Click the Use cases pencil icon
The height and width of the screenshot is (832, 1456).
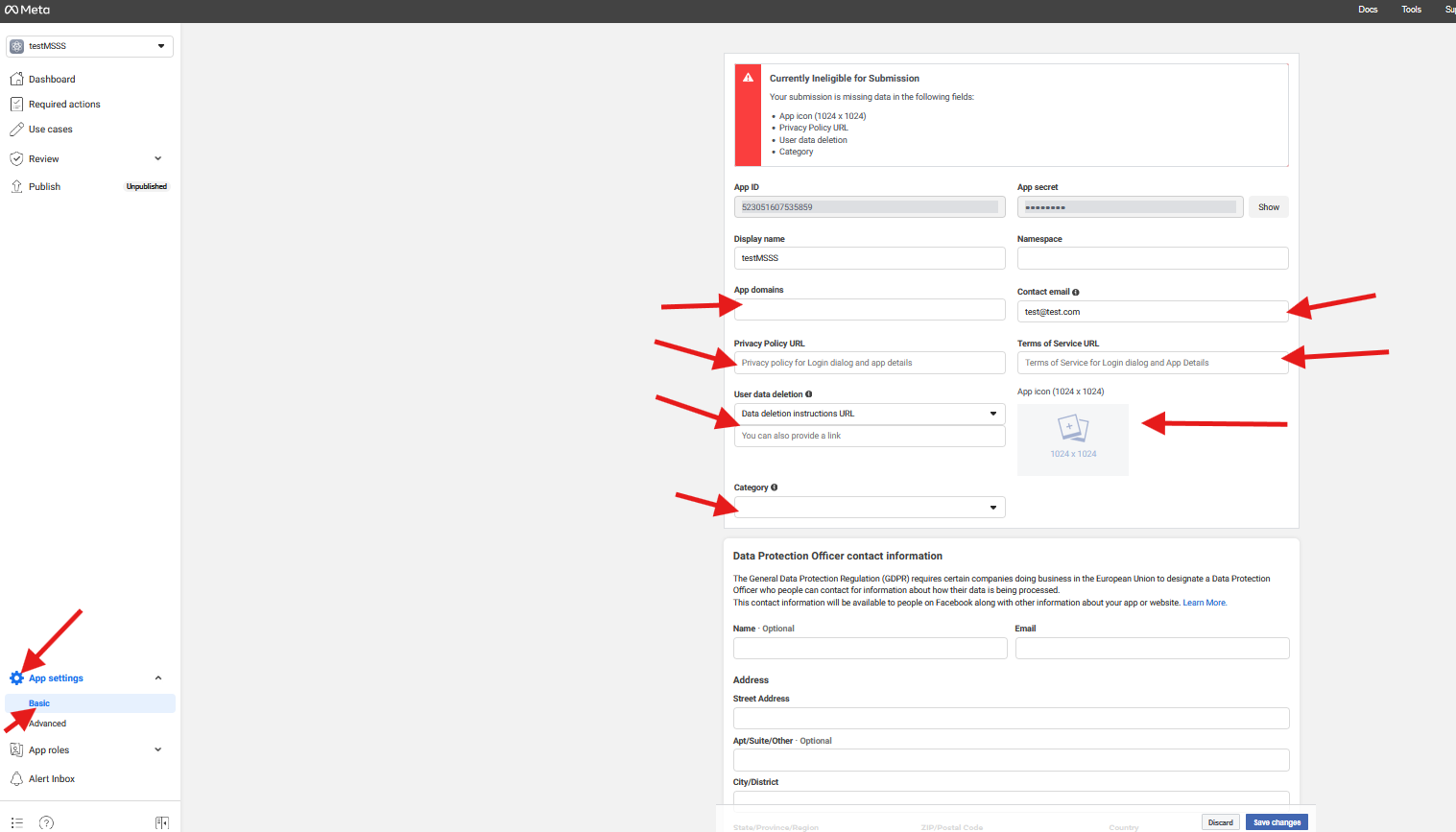[x=16, y=129]
